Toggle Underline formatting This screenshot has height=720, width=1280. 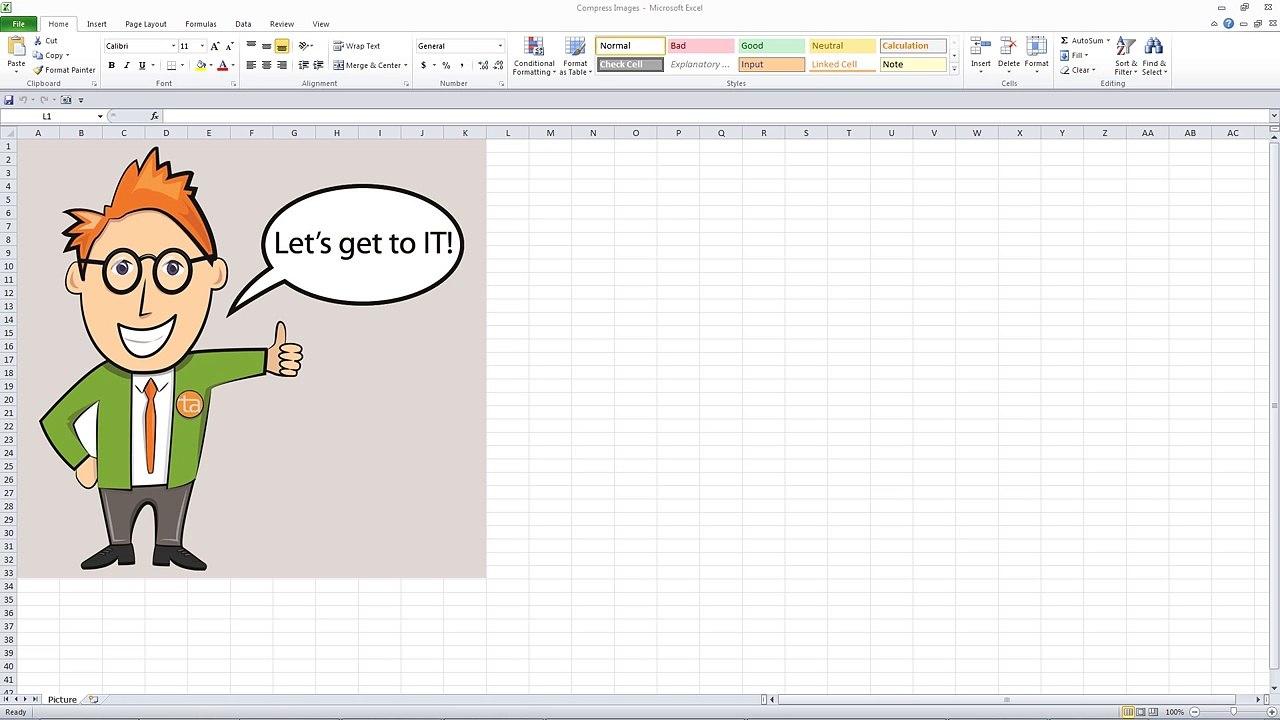[141, 65]
